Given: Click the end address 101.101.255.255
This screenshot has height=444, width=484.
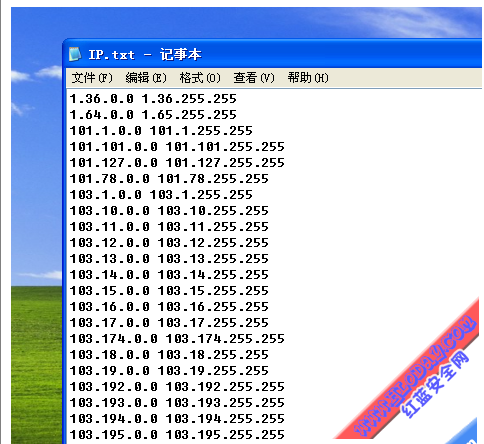Looking at the screenshot, I should click(x=225, y=147).
